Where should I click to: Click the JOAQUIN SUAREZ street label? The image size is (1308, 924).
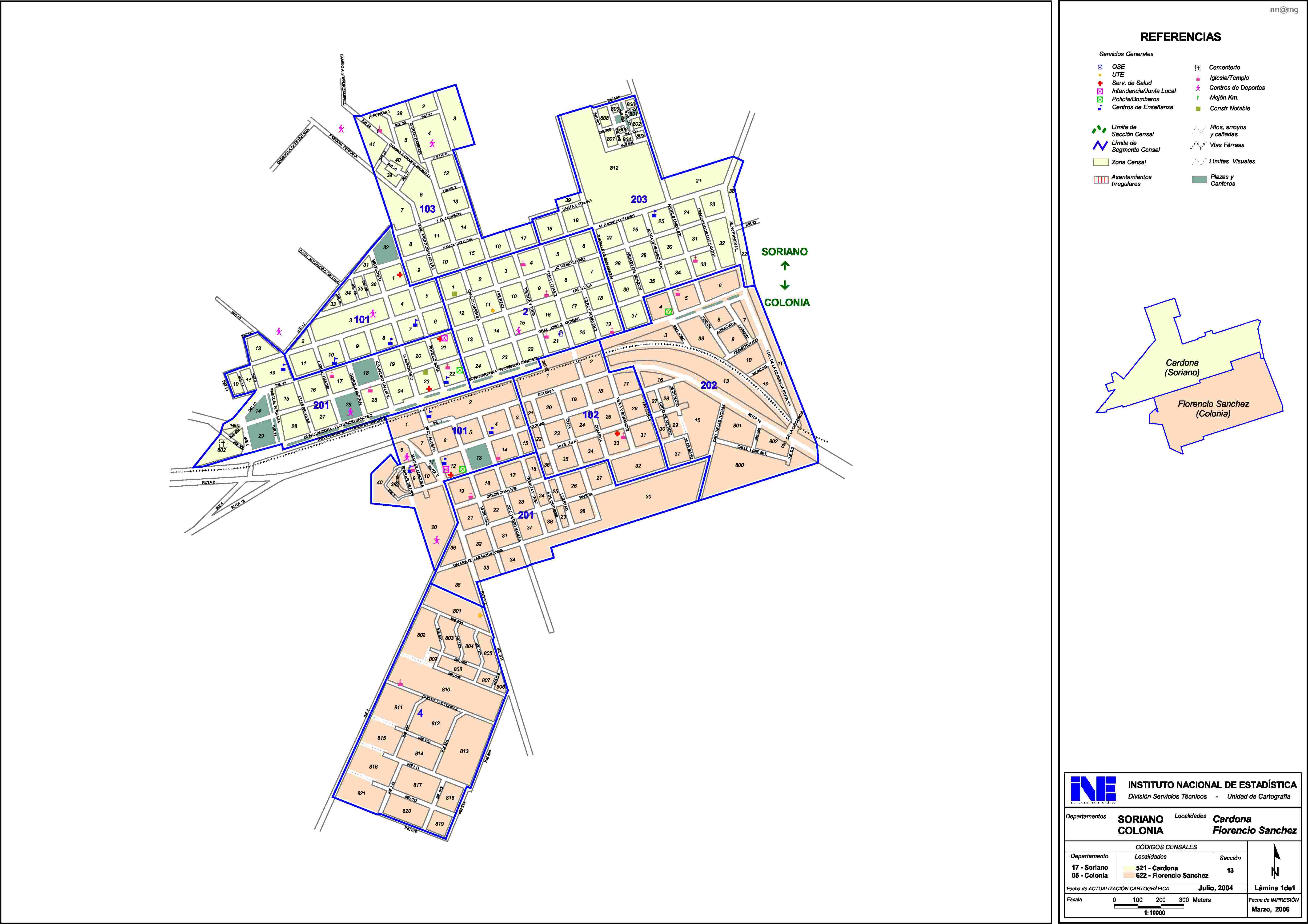pyautogui.click(x=570, y=264)
